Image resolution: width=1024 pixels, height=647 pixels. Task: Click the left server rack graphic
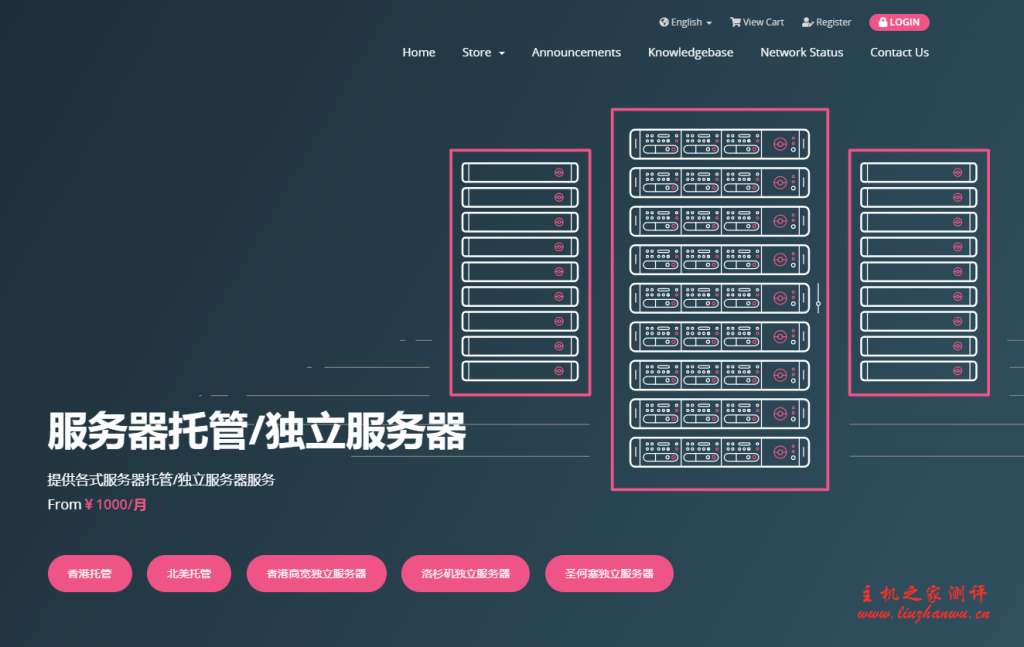[519, 273]
